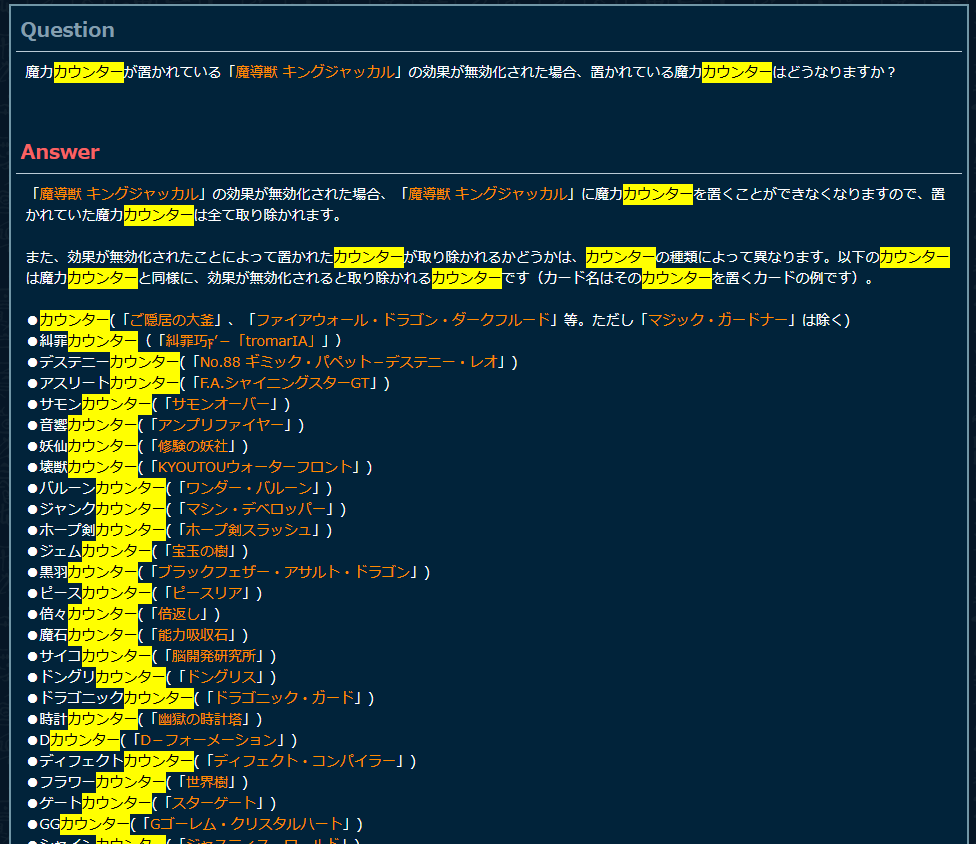
Task: Open 宝玉の樹 card link
Action: coord(200,551)
